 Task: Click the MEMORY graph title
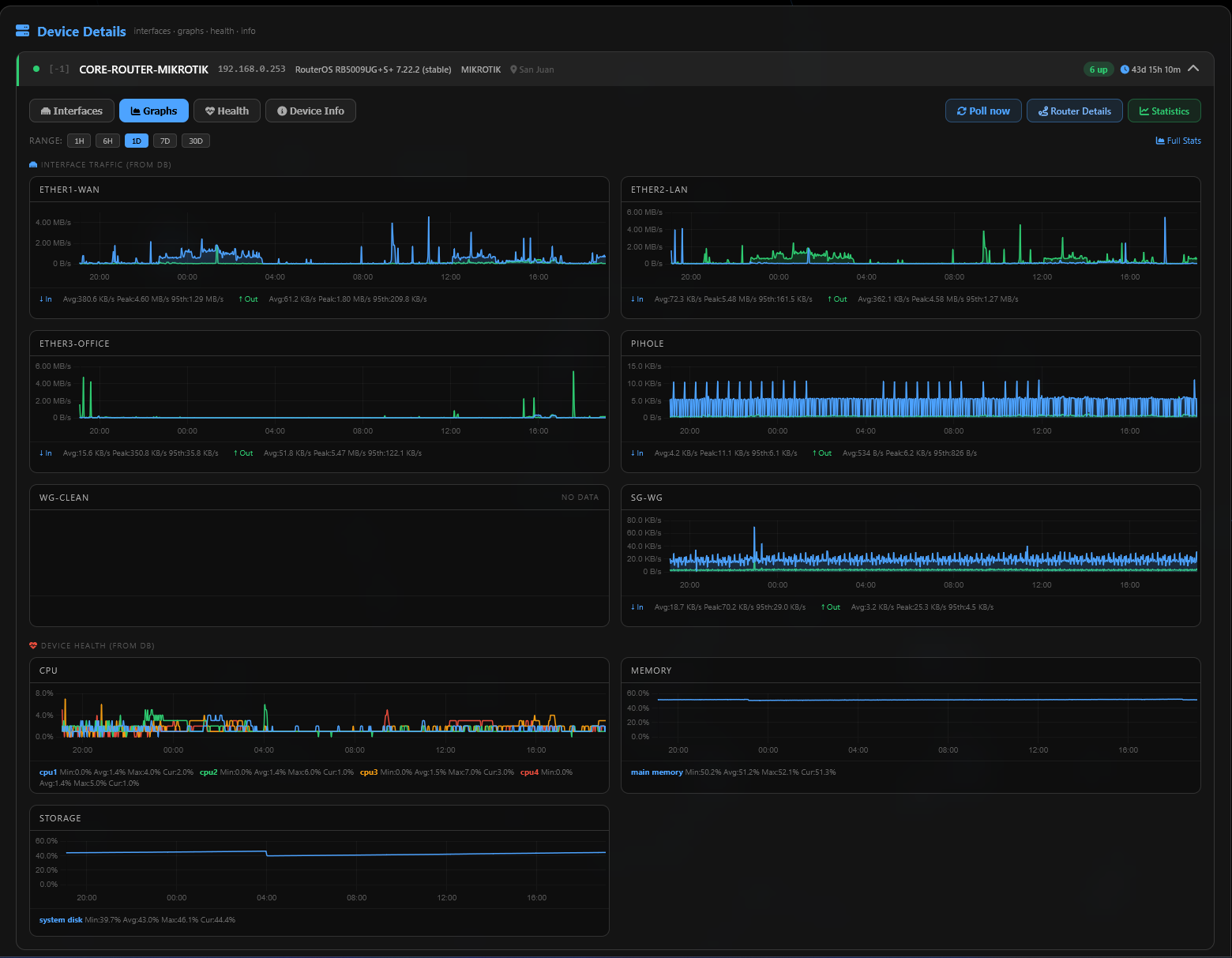click(652, 671)
